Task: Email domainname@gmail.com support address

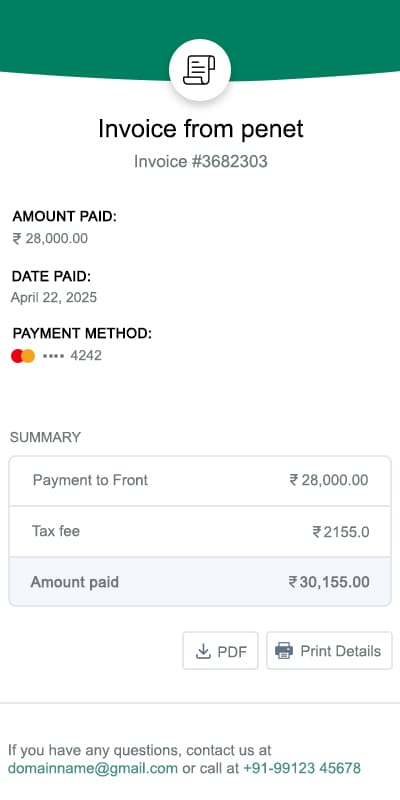Action: (x=93, y=768)
